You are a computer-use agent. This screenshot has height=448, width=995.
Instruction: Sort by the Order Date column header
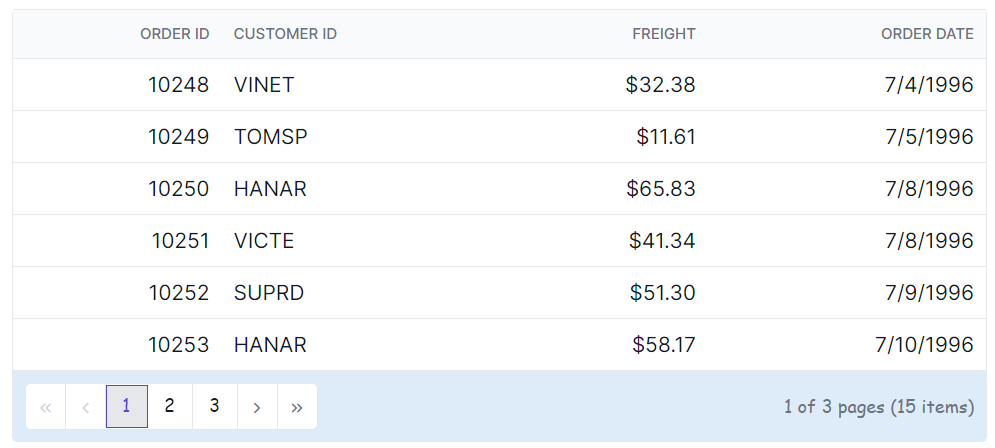[x=926, y=34]
